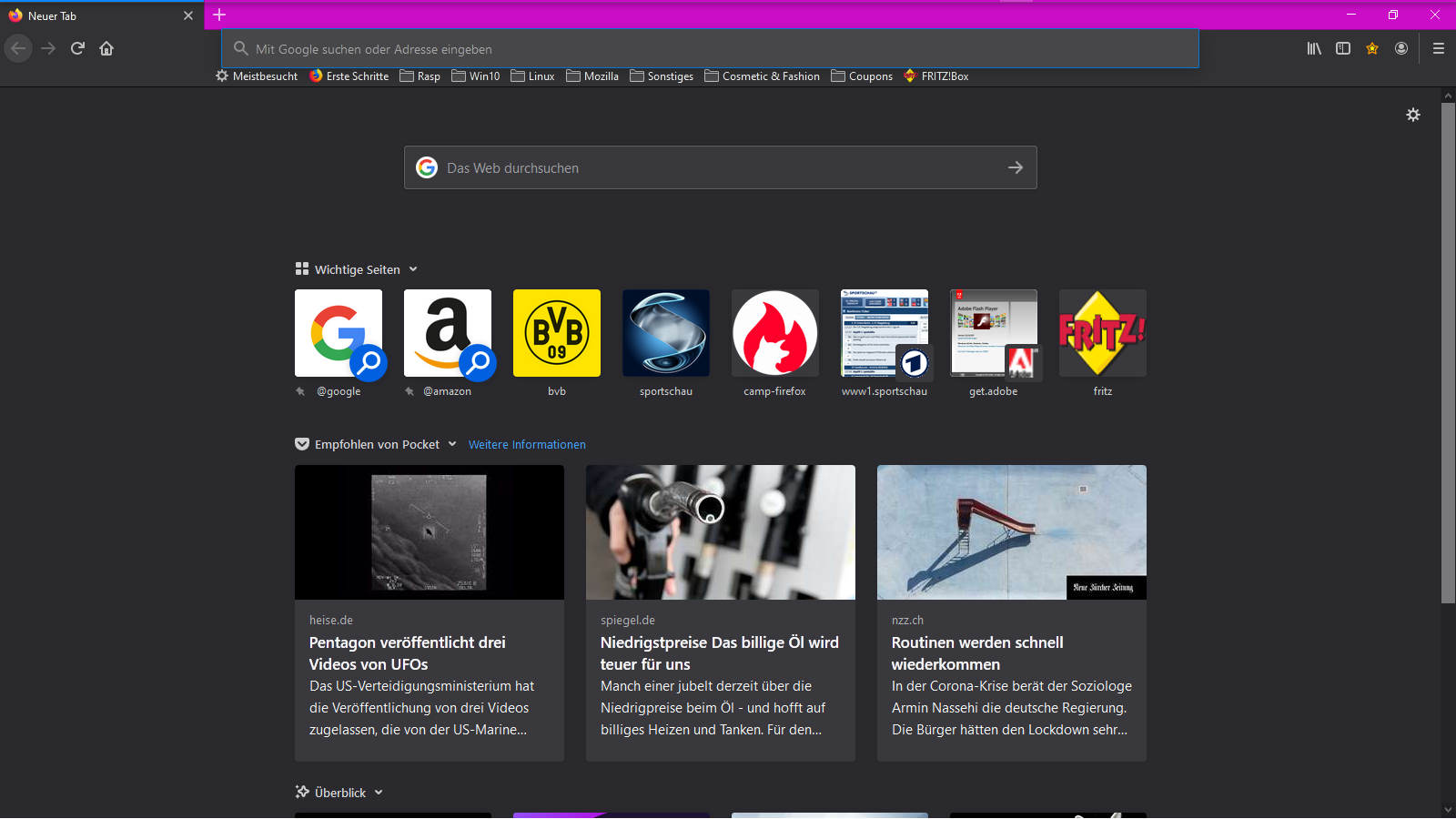Collapse the Wichtige Seiten section
Viewport: 1456px width, 819px height.
(x=413, y=269)
